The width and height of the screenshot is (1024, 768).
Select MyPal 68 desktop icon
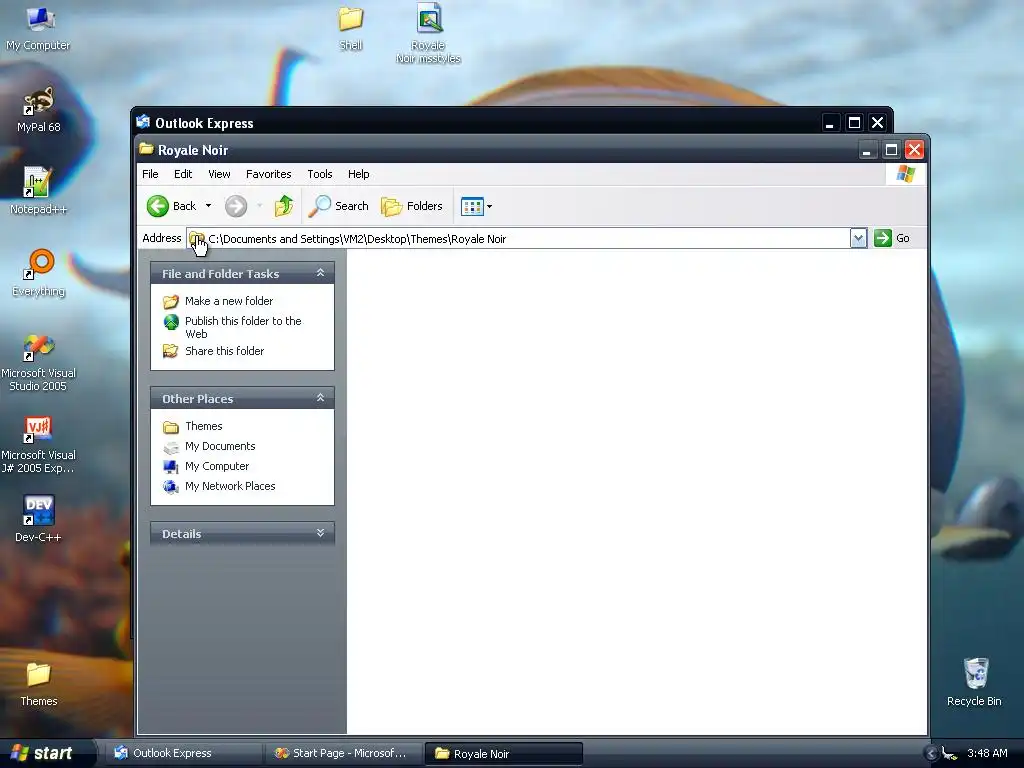[39, 110]
